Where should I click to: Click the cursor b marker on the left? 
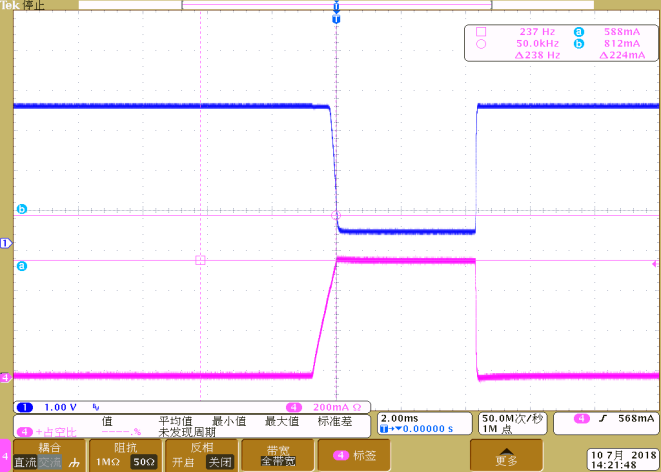(21, 209)
